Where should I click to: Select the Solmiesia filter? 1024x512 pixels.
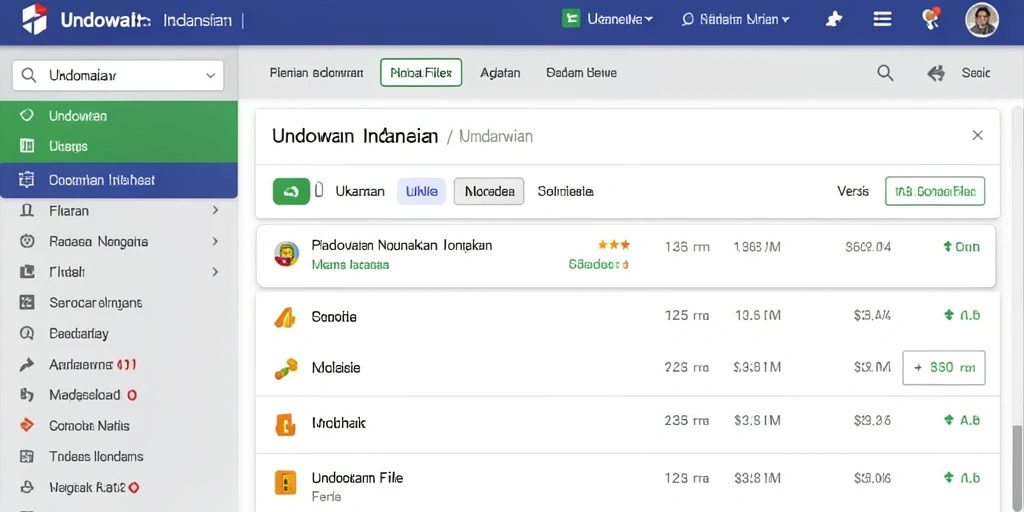566,191
